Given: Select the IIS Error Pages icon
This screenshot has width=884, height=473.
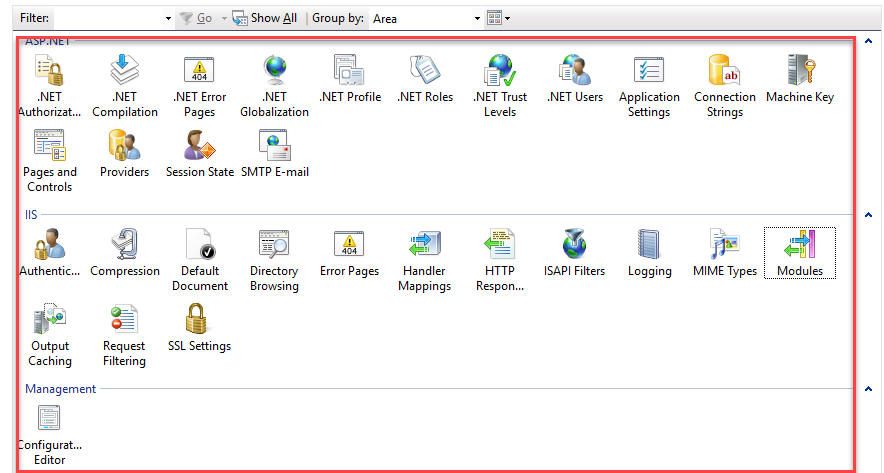Looking at the screenshot, I should [x=349, y=253].
